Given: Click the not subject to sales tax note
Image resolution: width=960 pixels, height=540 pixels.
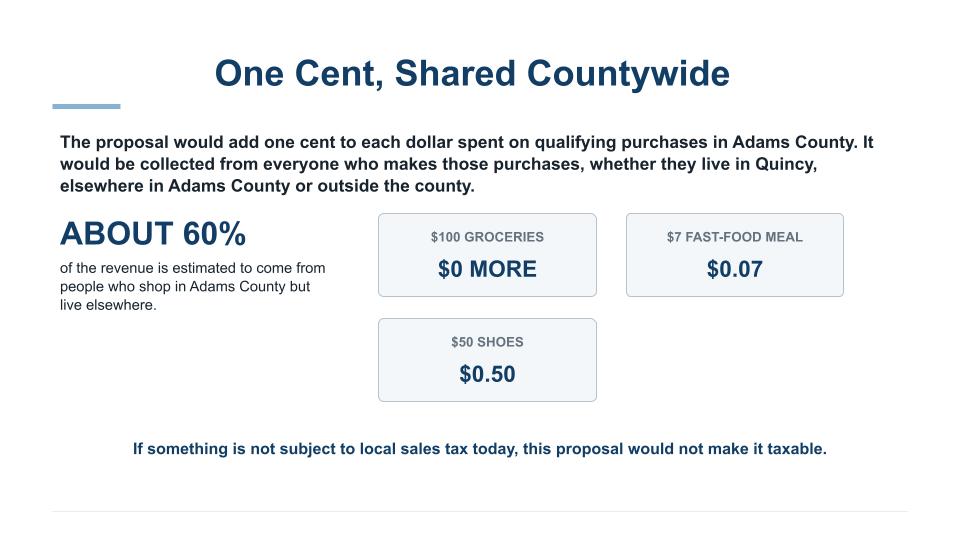Looking at the screenshot, I should pyautogui.click(x=480, y=449).
